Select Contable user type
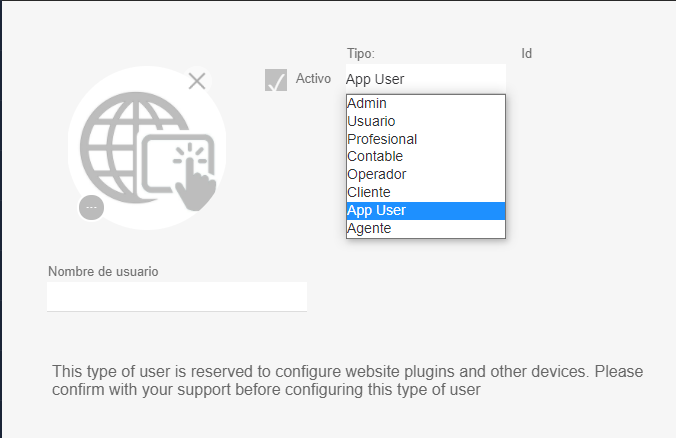This screenshot has height=438, width=676. coord(375,156)
